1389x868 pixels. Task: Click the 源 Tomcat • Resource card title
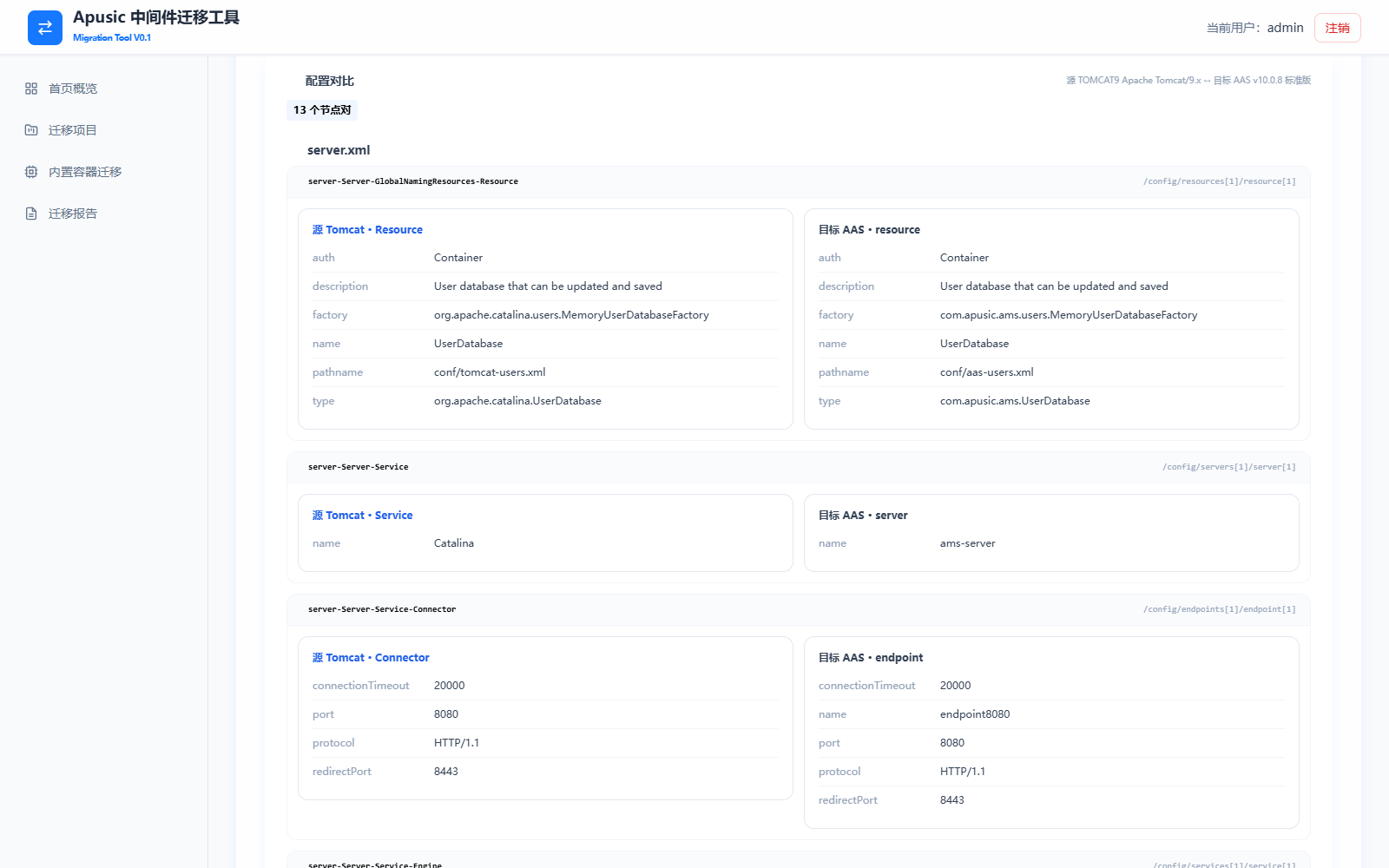pyautogui.click(x=367, y=230)
